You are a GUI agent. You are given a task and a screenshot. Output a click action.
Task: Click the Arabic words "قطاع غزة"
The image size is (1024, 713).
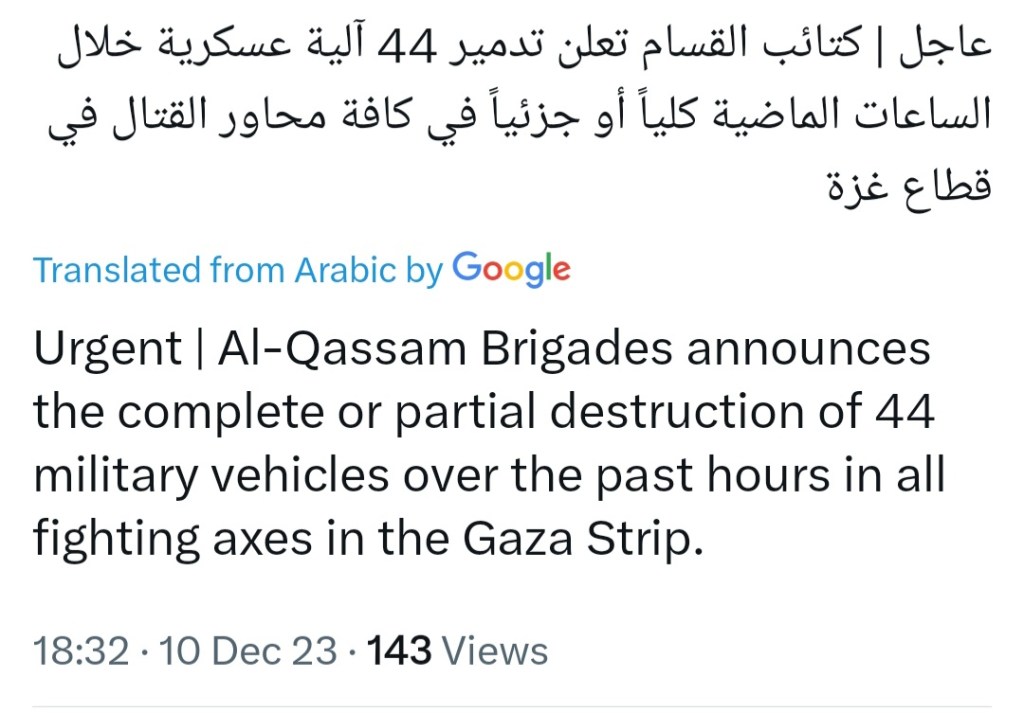[x=908, y=186]
